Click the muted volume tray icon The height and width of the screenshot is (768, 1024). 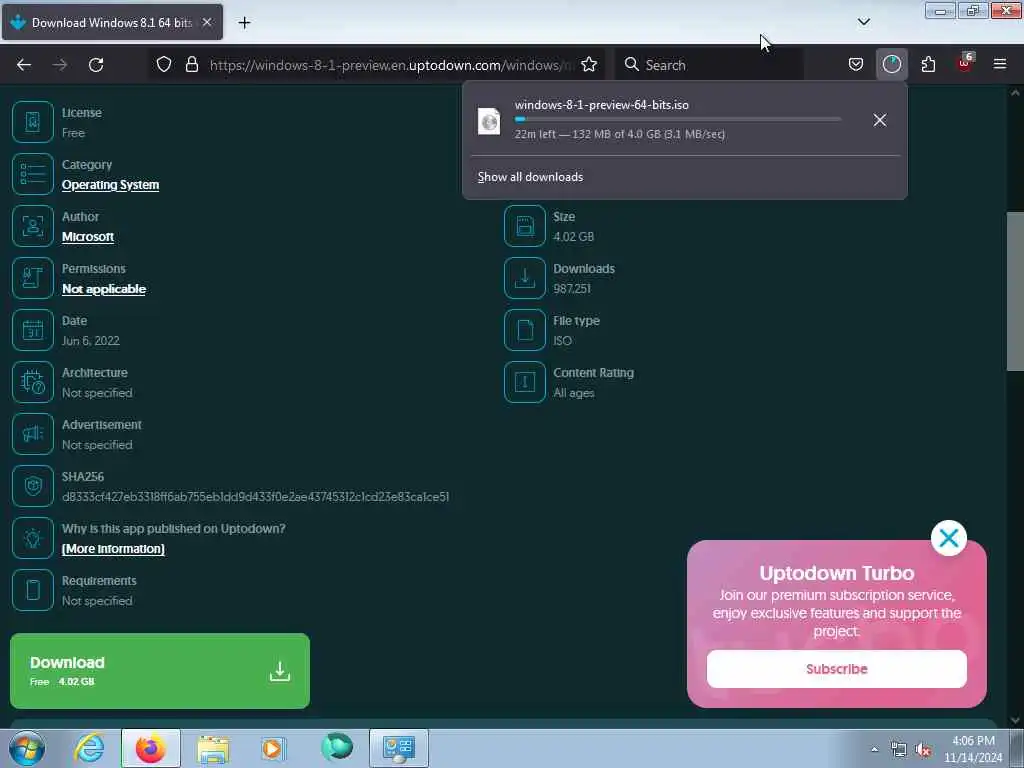coord(923,750)
